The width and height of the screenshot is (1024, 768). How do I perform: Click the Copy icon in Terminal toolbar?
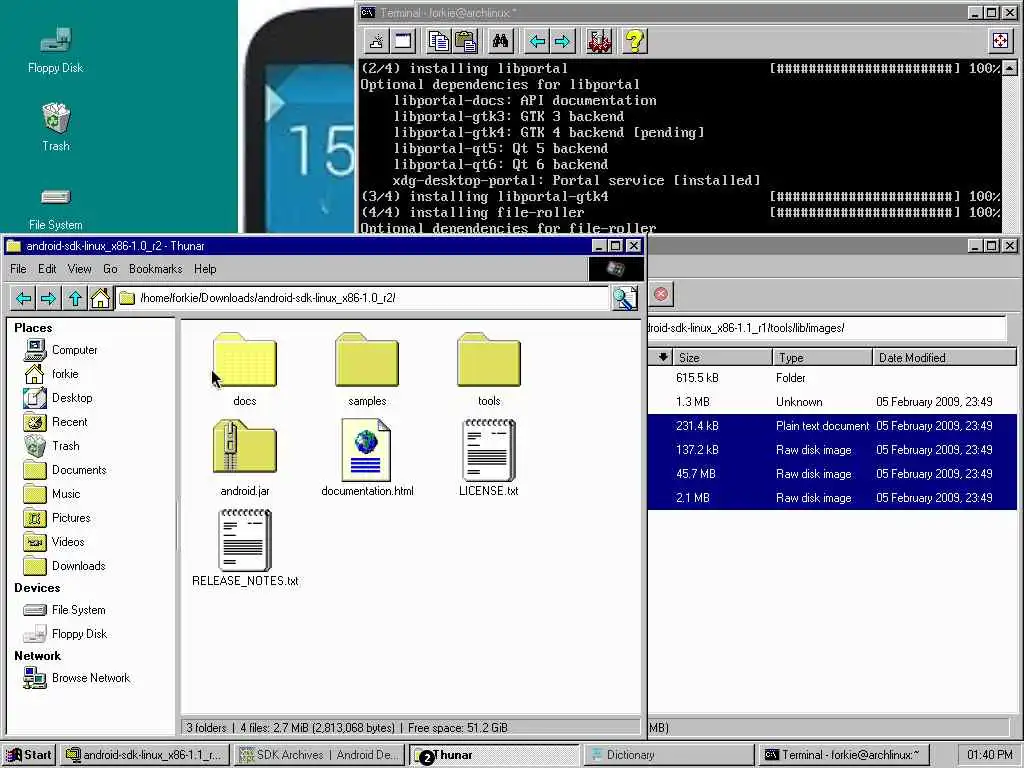(439, 41)
